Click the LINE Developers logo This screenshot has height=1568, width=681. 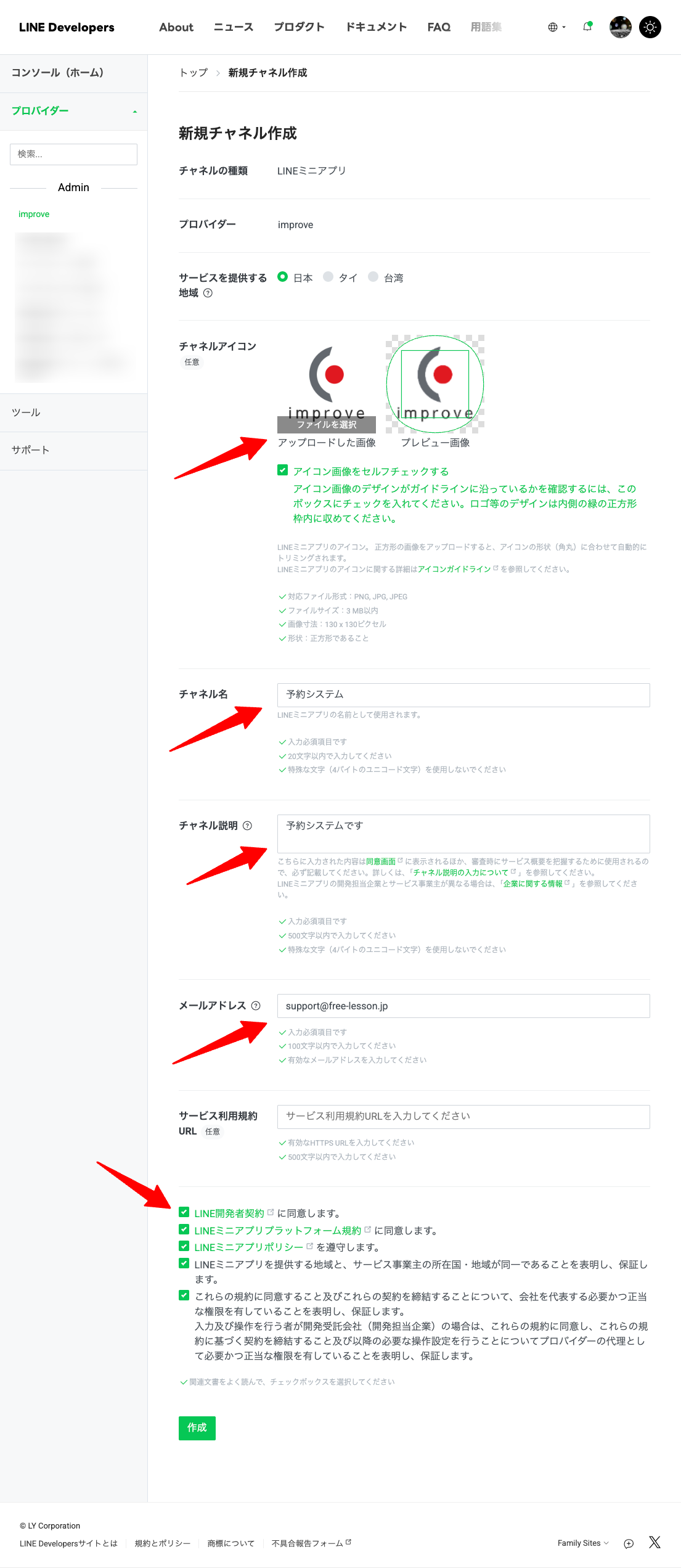(67, 27)
